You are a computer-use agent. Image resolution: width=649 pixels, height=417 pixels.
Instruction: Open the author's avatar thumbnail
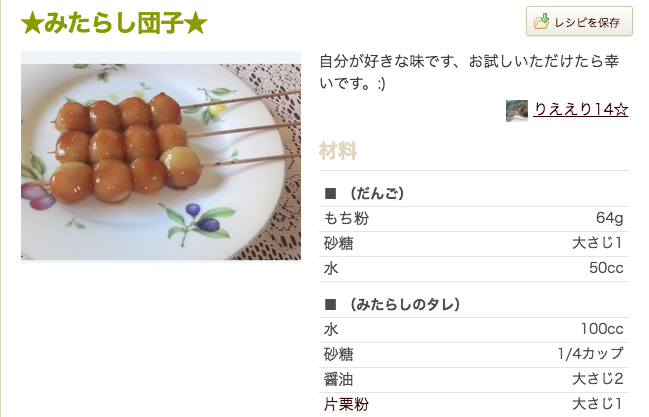point(517,111)
